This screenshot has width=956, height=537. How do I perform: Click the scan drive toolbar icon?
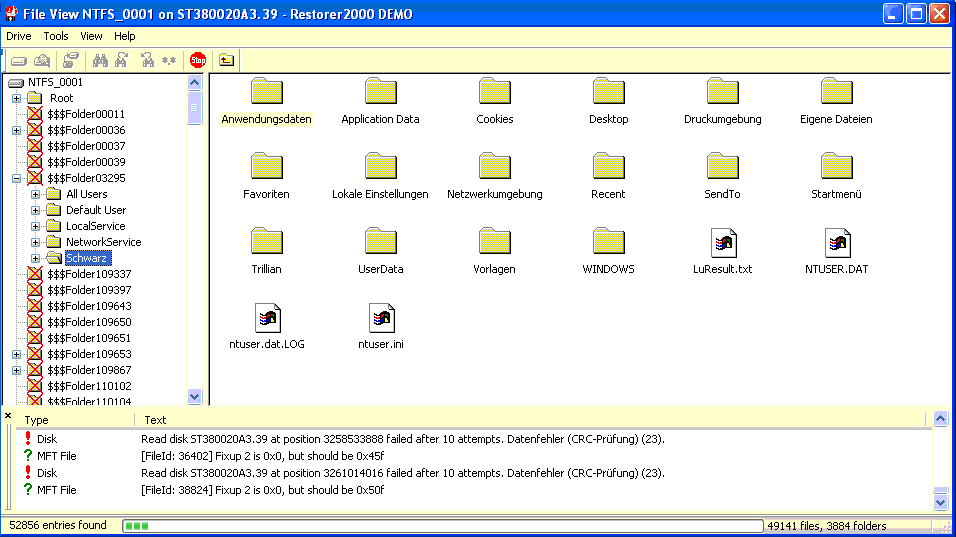click(42, 60)
